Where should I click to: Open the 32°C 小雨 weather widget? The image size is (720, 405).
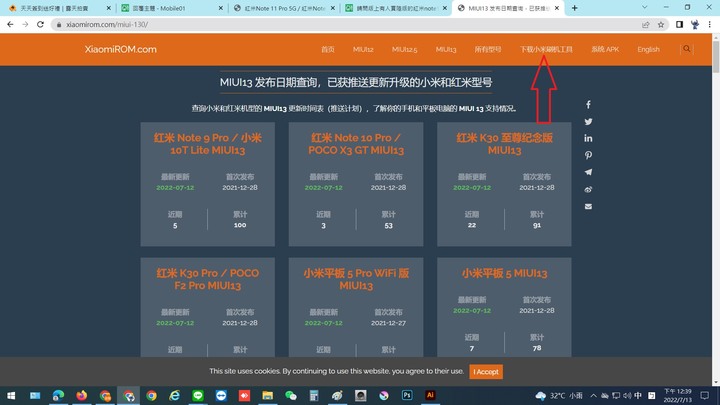click(559, 395)
